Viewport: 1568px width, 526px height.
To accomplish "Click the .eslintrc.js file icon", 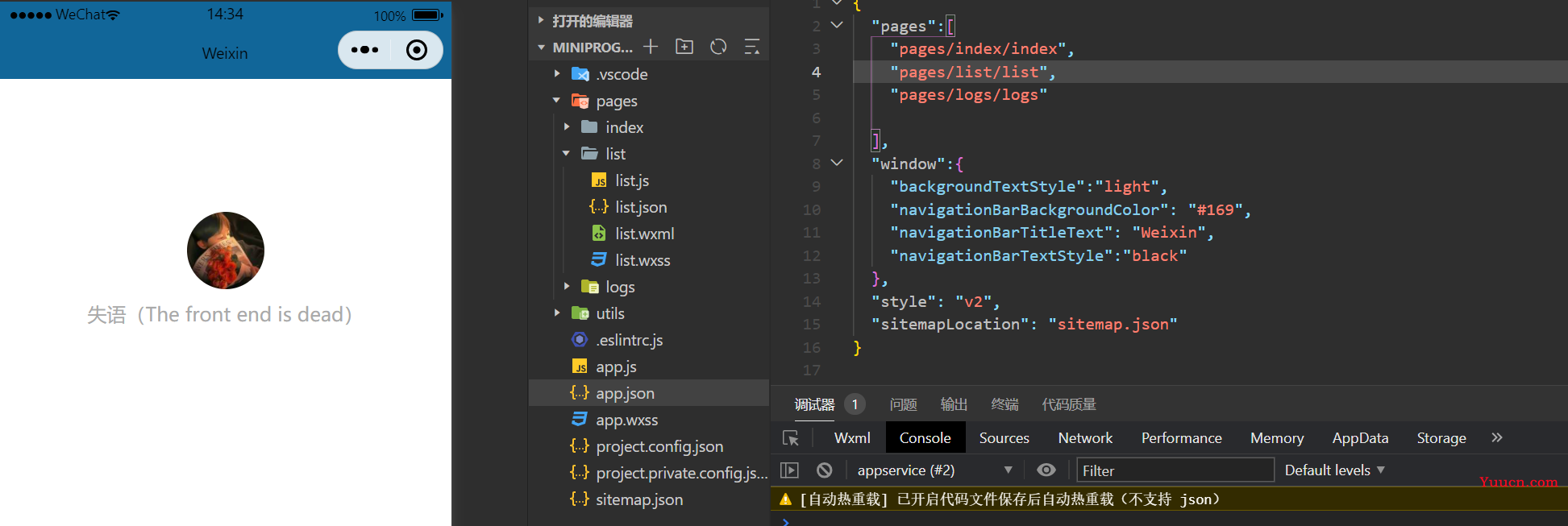I will (580, 340).
